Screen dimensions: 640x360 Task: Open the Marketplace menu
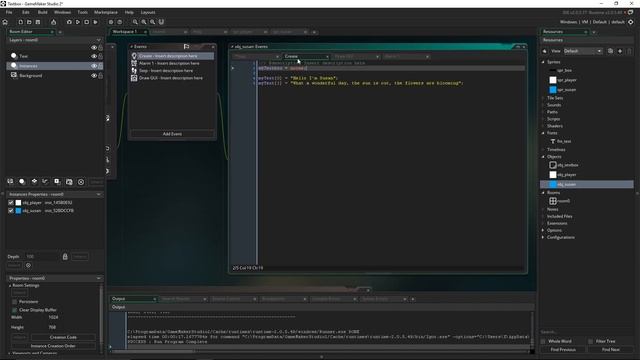[x=106, y=12]
